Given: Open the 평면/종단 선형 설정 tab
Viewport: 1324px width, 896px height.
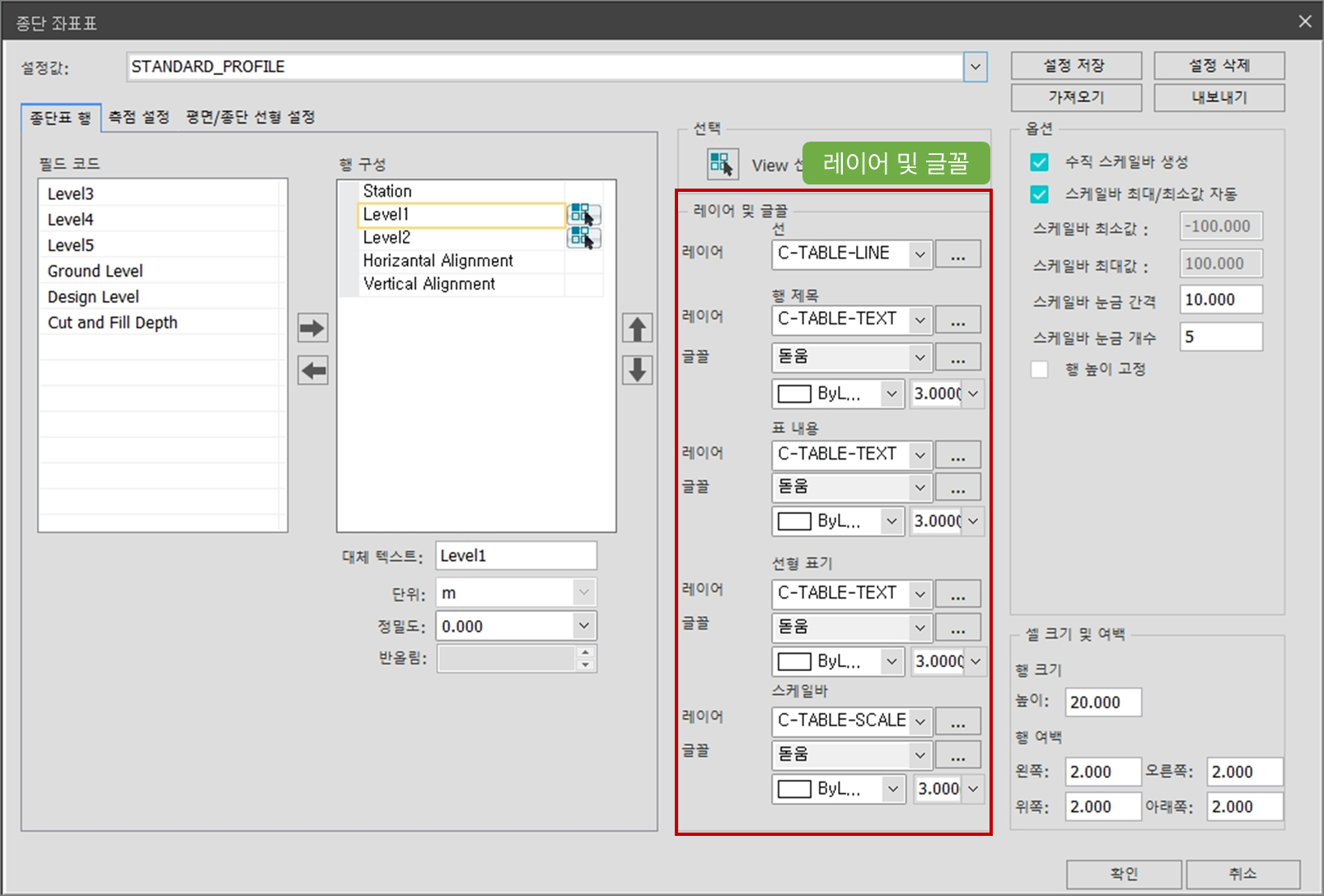Looking at the screenshot, I should [x=250, y=118].
